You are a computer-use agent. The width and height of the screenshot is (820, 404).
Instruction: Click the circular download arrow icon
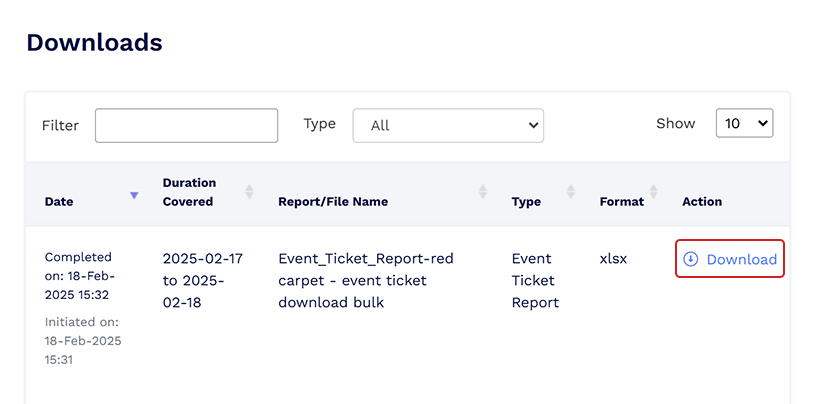click(x=691, y=259)
